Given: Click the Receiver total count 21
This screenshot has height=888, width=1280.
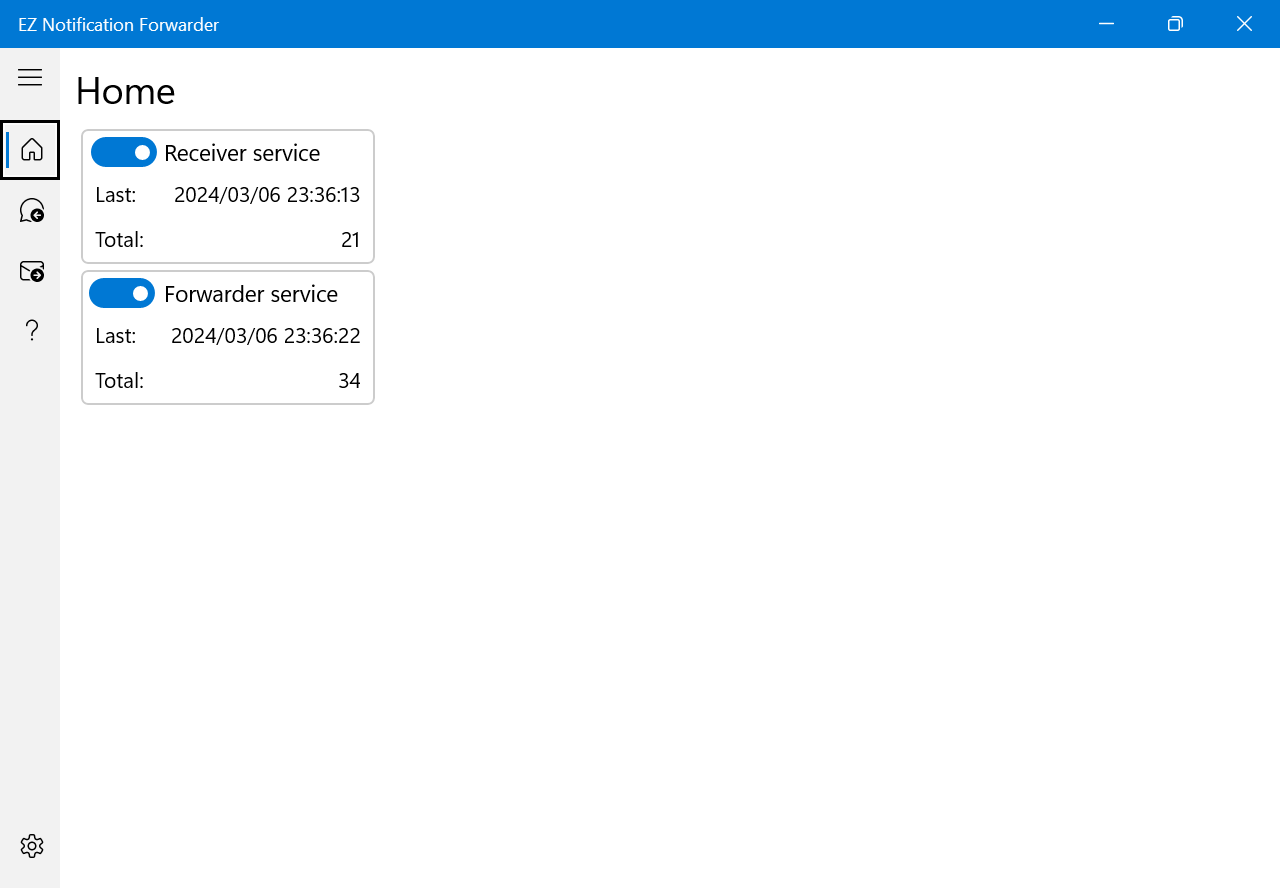Looking at the screenshot, I should click(350, 240).
